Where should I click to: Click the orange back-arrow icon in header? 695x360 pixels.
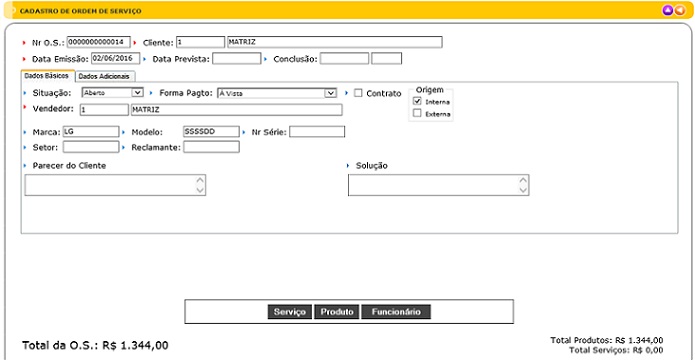[x=680, y=10]
